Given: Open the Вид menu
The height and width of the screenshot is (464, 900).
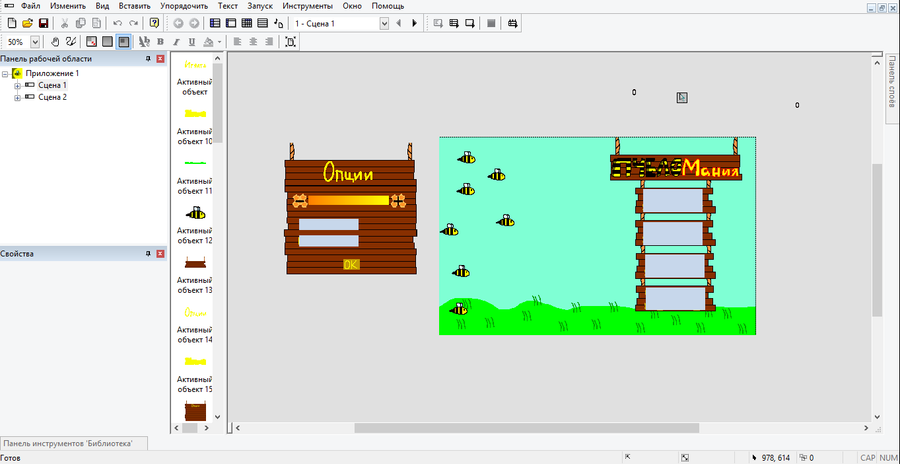Looking at the screenshot, I should coord(102,6).
